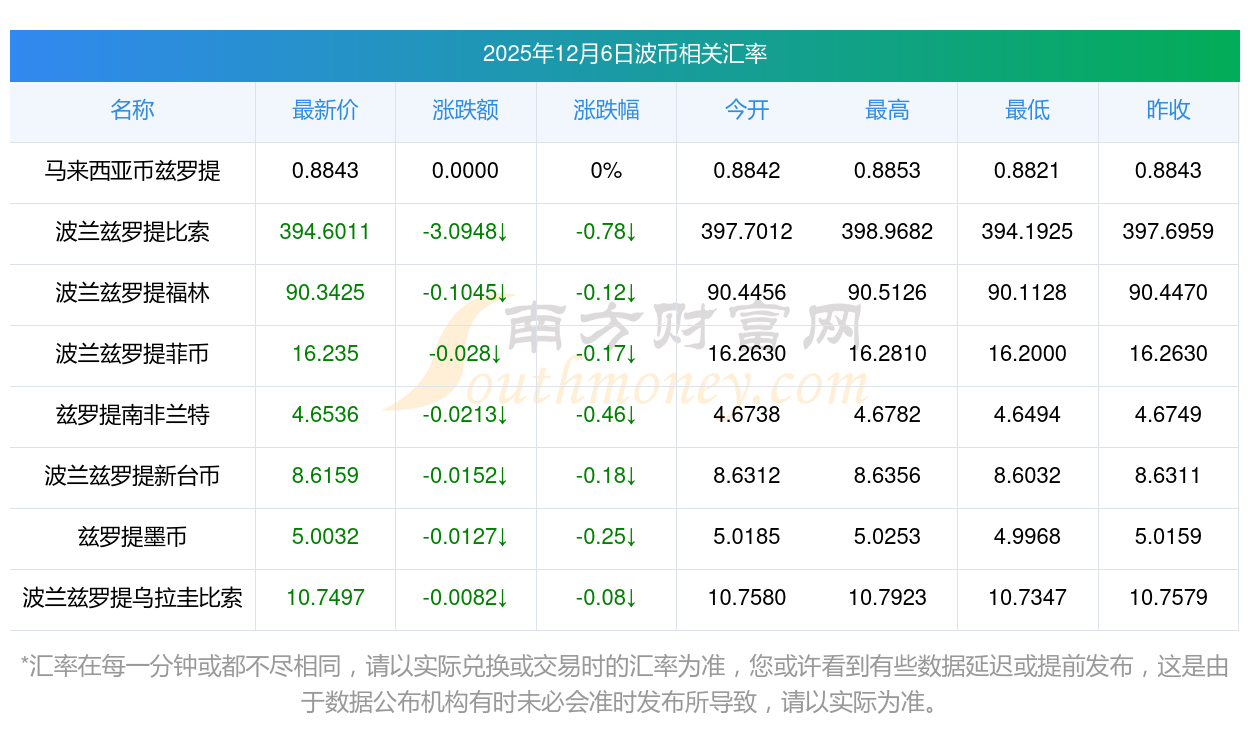Image resolution: width=1250 pixels, height=733 pixels.
Task: Click the previous close 8.6311
Action: click(1168, 476)
